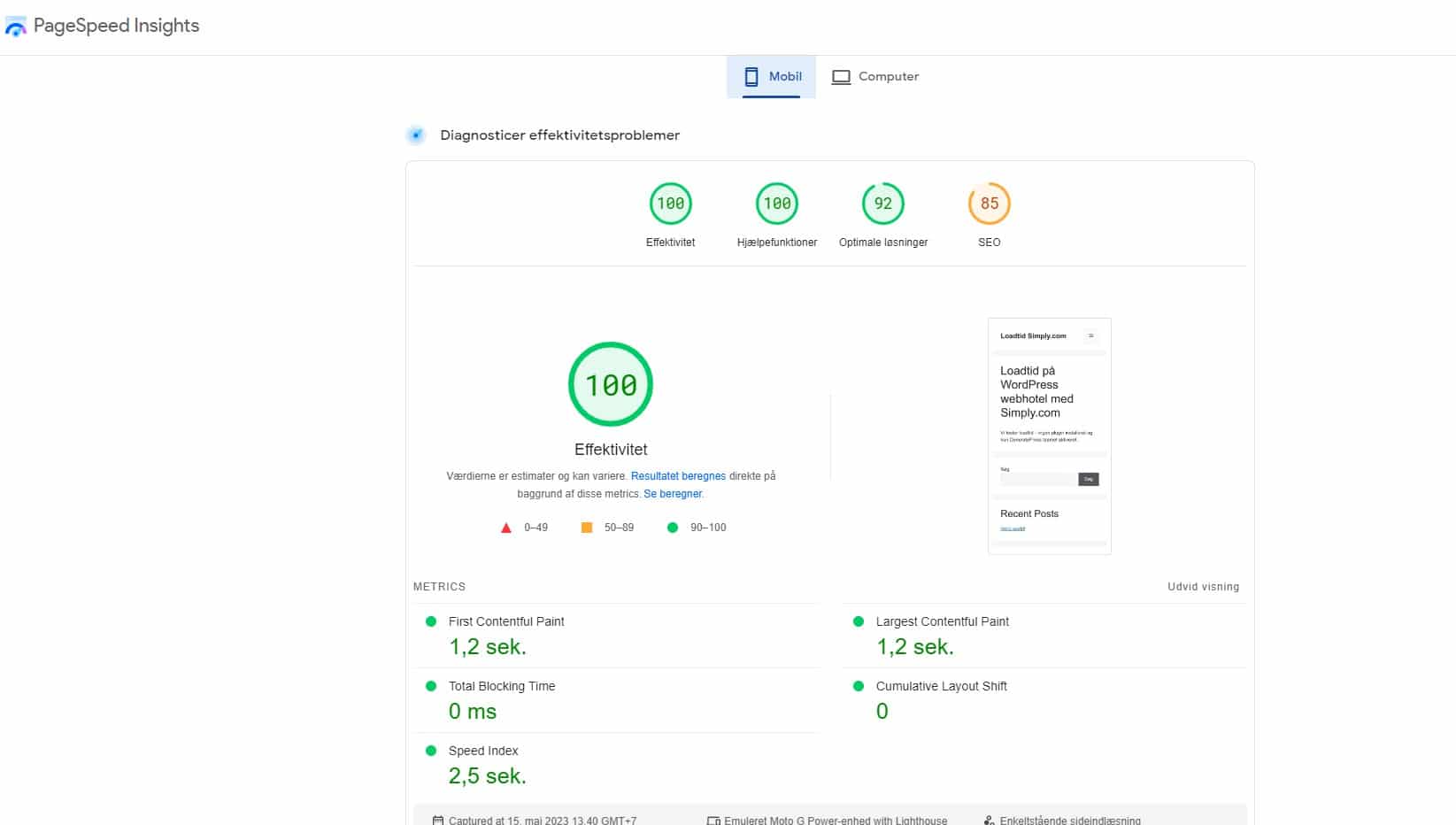The image size is (1456, 825).
Task: Jump to the Optimale løsninger score gauge 92
Action: [883, 204]
